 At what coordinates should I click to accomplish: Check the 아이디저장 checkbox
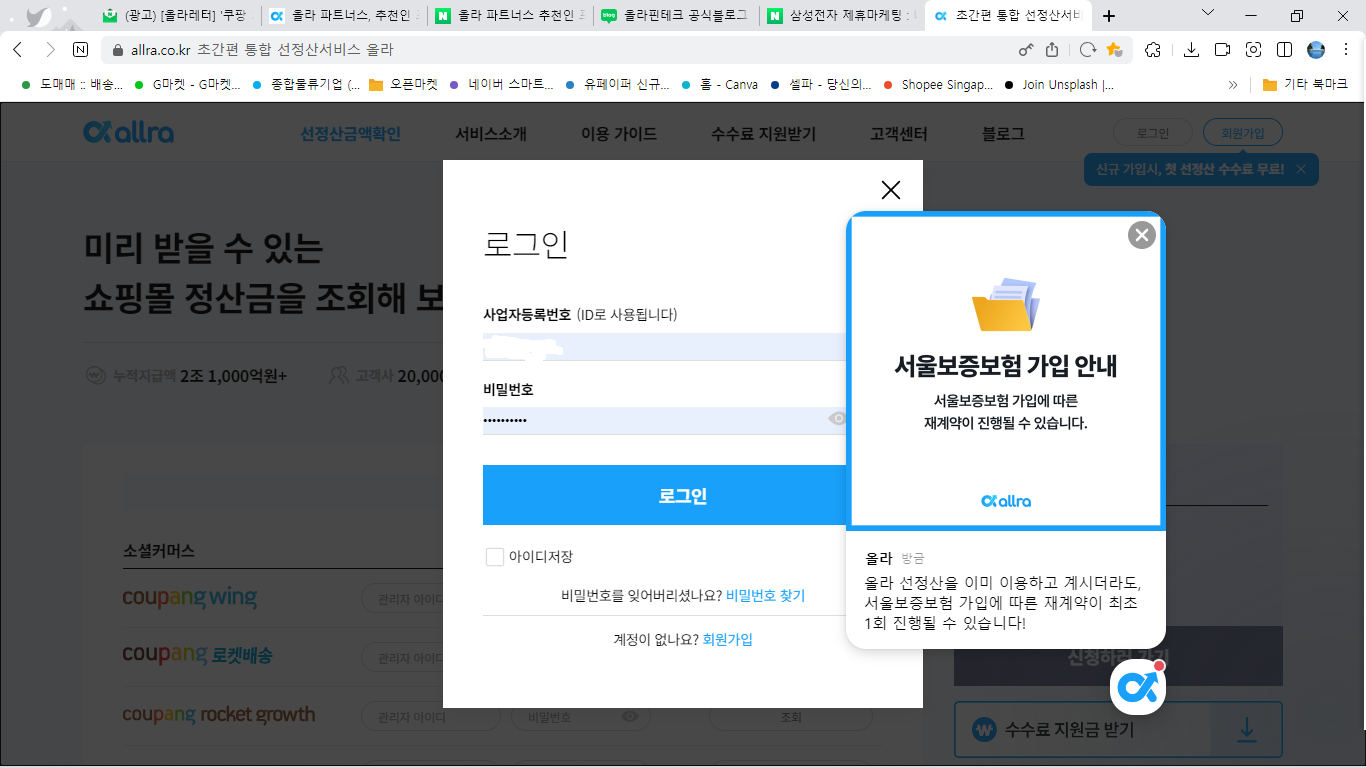click(494, 557)
